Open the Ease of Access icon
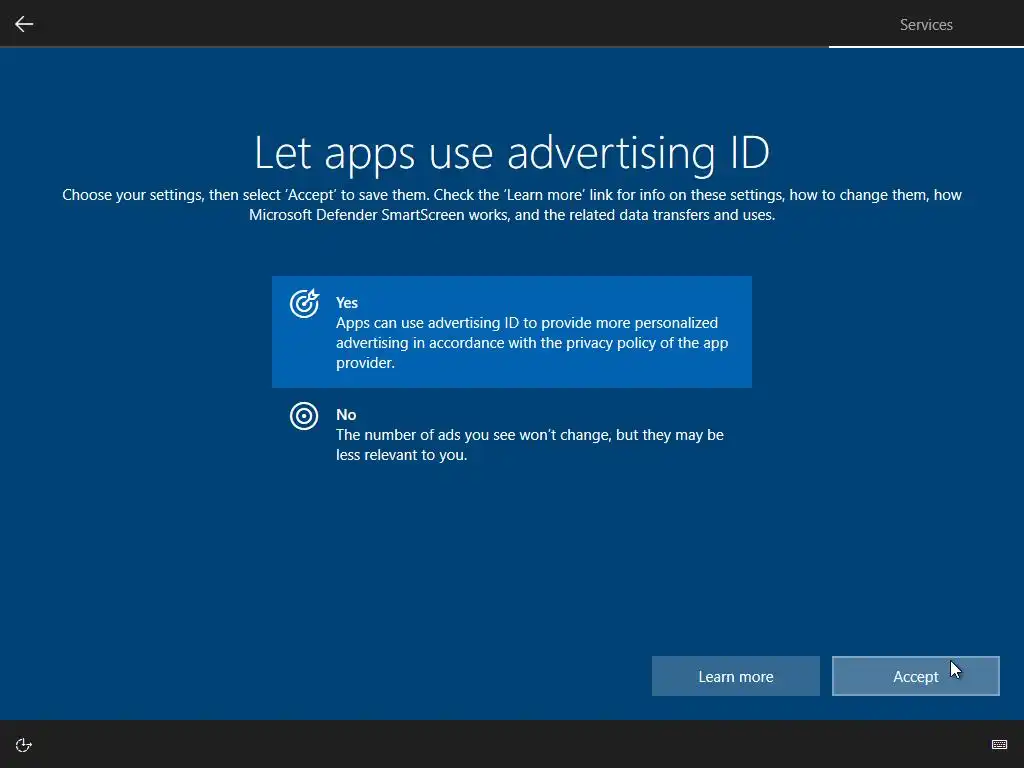 click(x=24, y=745)
